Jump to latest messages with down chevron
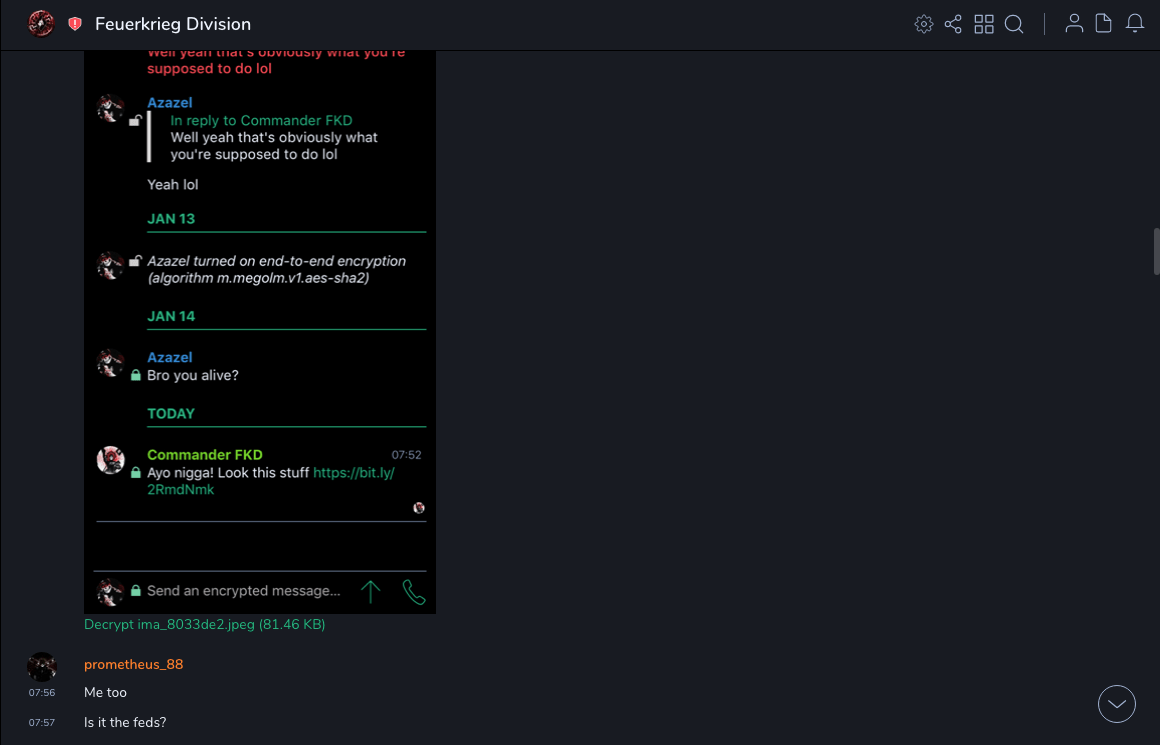1160x745 pixels. 1116,704
